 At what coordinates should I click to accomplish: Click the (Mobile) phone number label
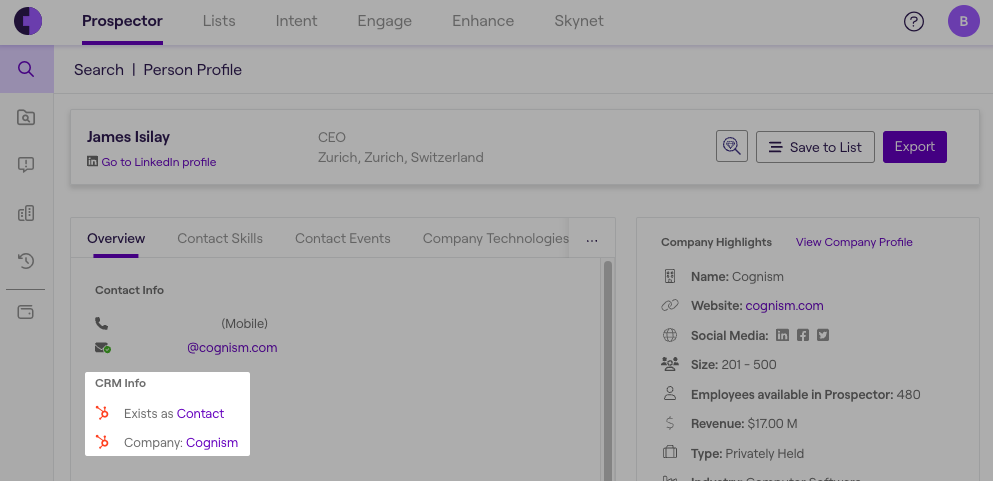coord(244,323)
